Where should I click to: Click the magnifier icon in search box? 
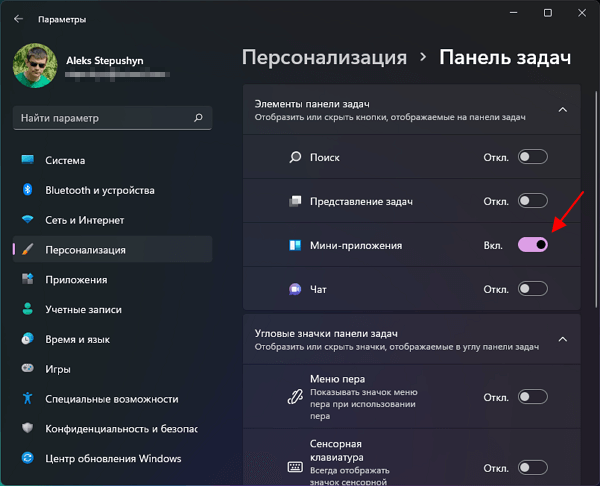pos(198,117)
